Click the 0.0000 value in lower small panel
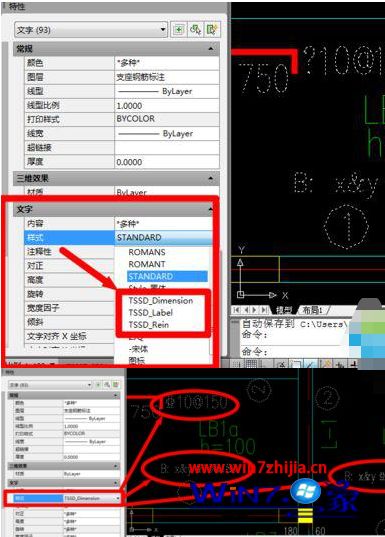The width and height of the screenshot is (385, 537). 71,457
